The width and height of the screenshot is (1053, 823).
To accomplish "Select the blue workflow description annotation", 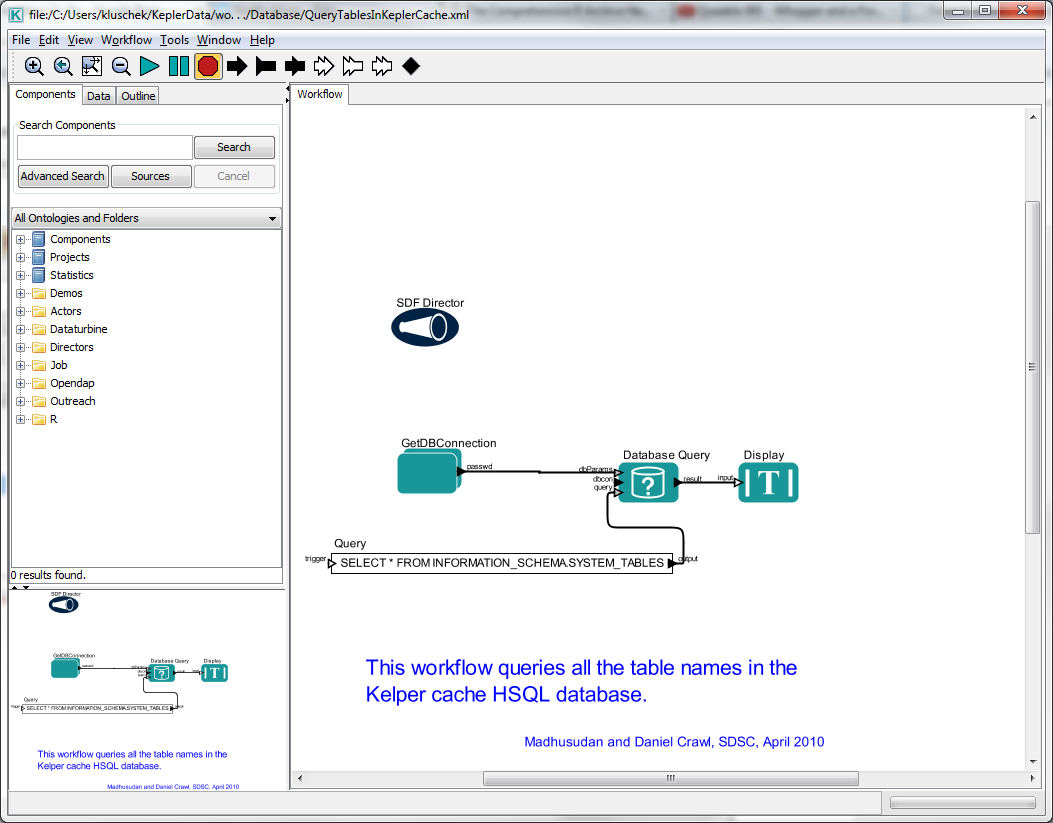I will click(x=581, y=681).
